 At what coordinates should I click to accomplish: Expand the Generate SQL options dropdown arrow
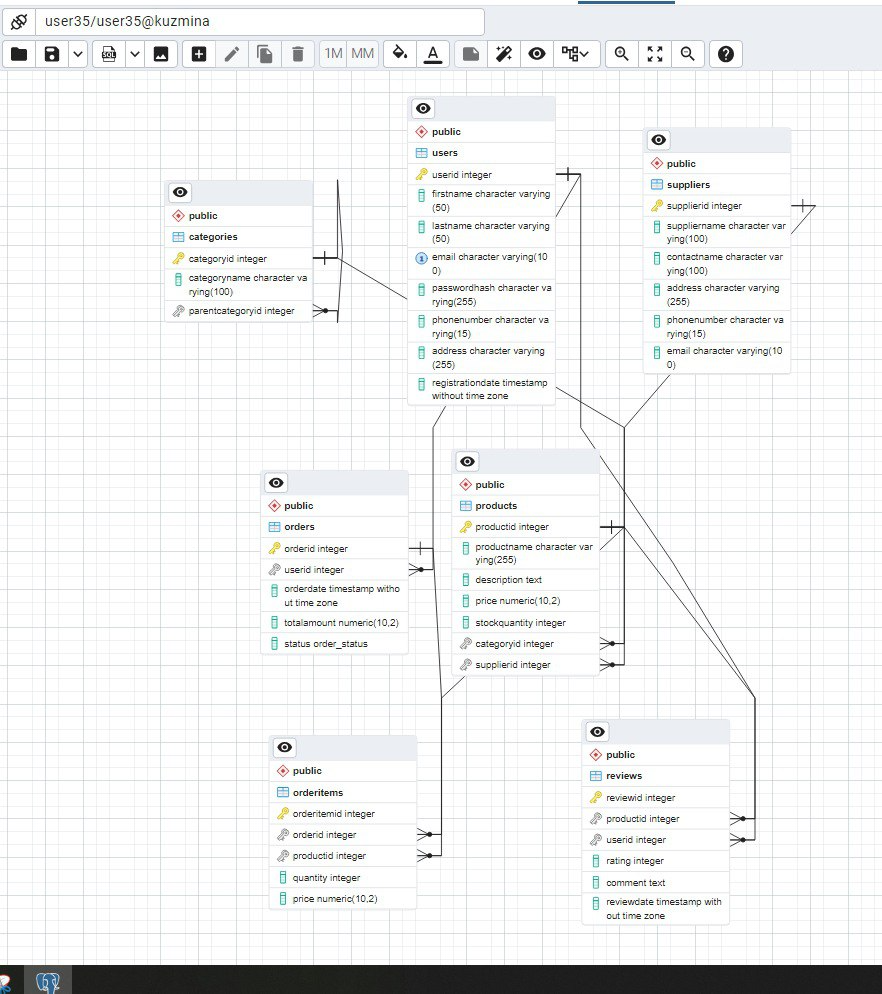134,54
